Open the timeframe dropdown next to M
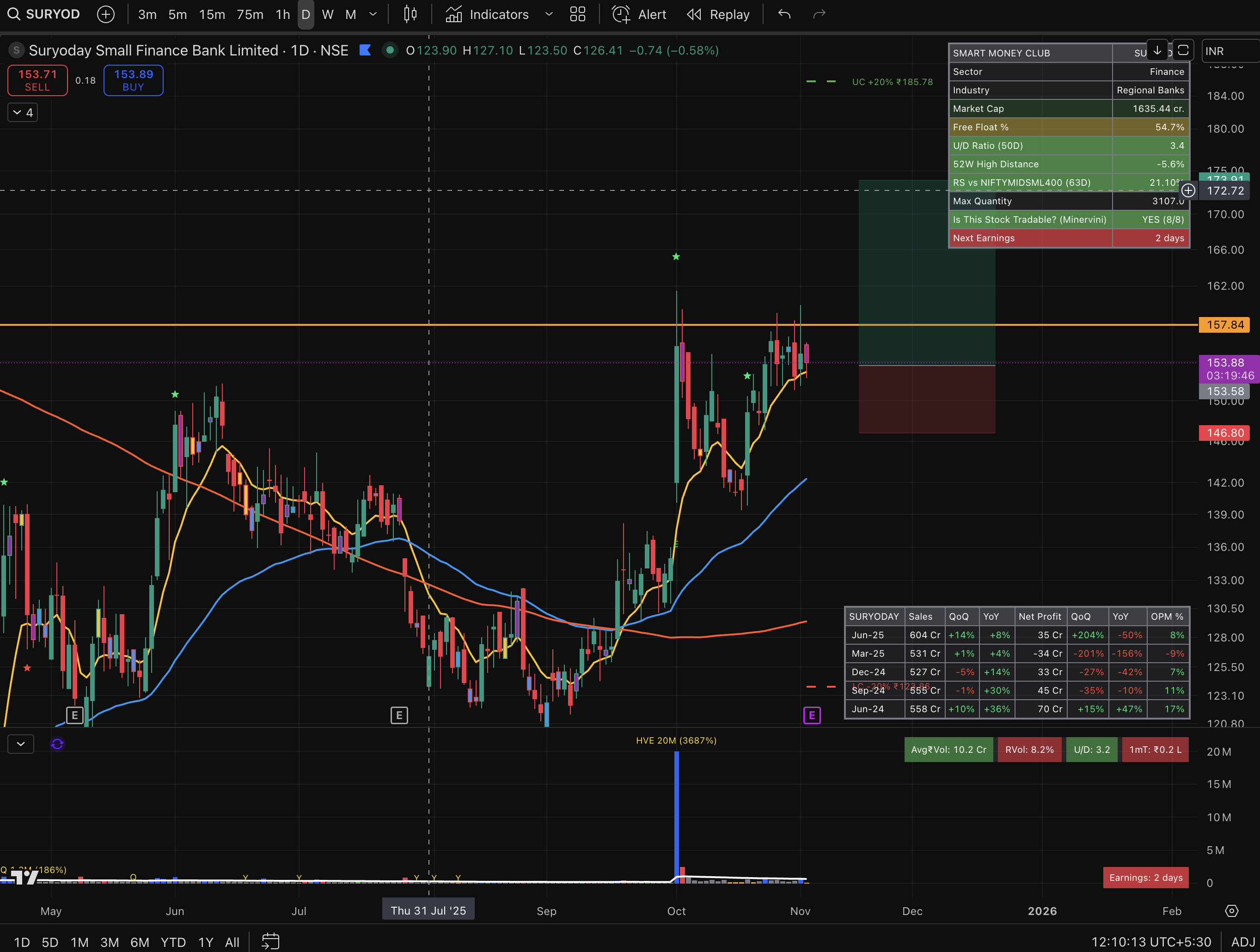1260x952 pixels. point(373,14)
